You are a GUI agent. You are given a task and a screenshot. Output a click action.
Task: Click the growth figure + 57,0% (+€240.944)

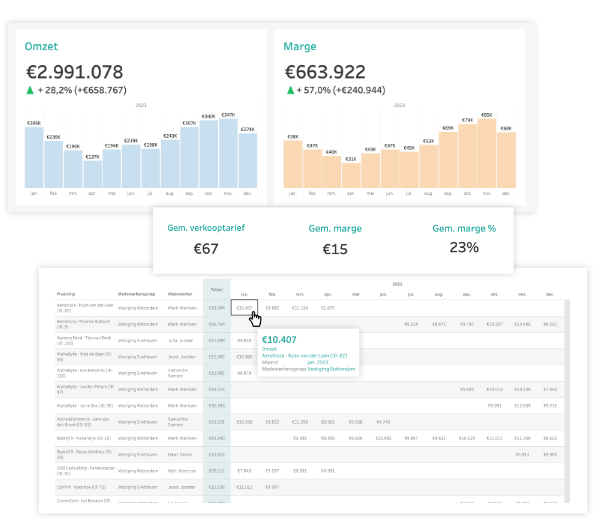pyautogui.click(x=341, y=90)
